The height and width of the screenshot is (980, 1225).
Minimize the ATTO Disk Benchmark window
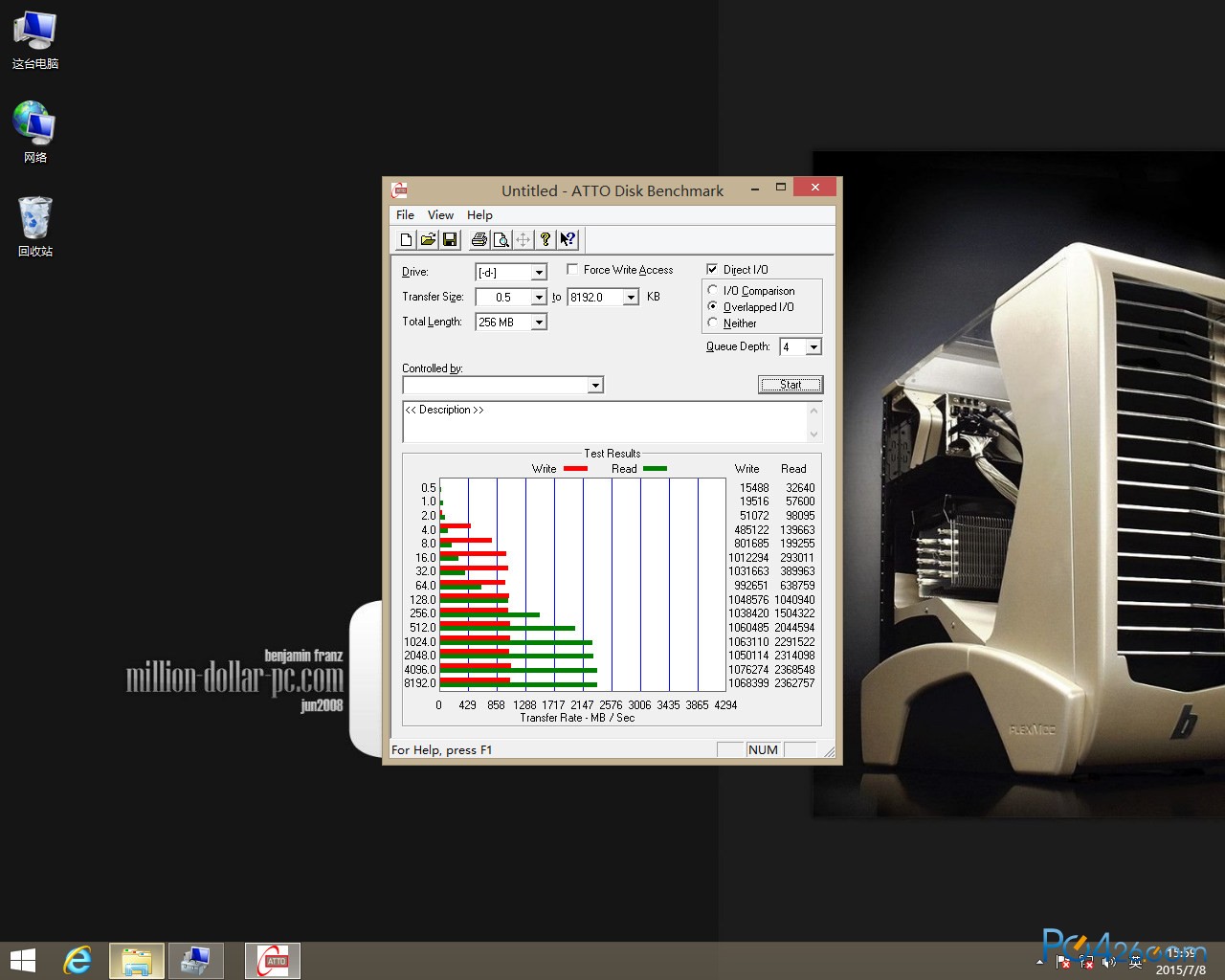tap(756, 188)
